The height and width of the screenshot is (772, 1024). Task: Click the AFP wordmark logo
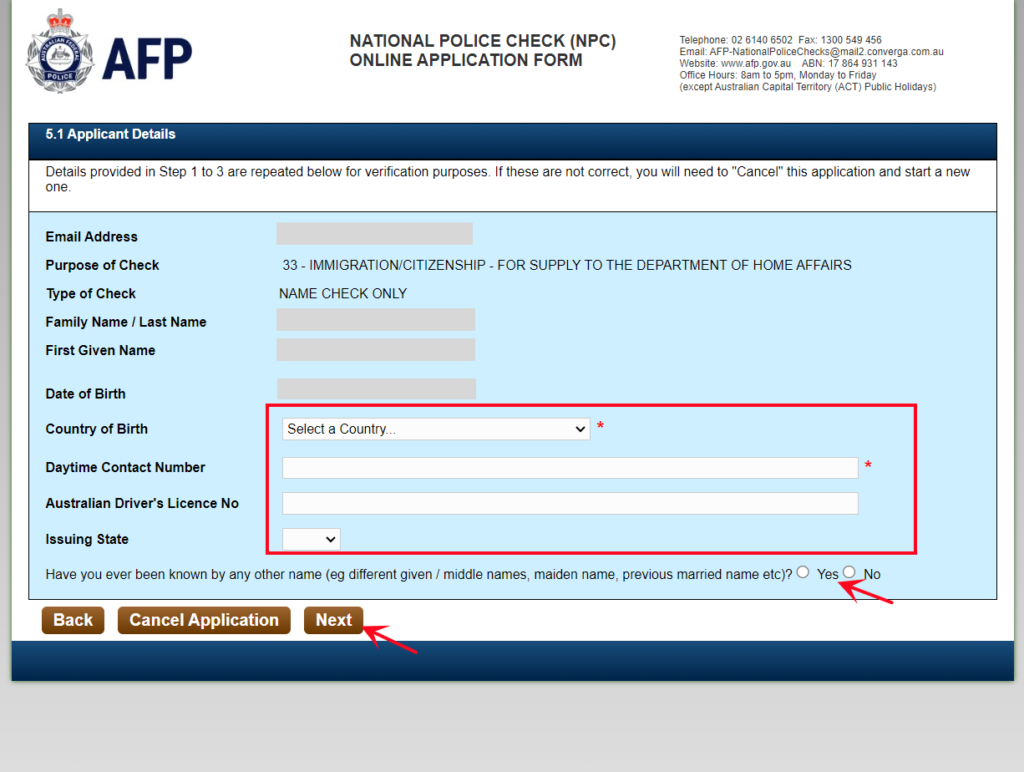tap(146, 58)
